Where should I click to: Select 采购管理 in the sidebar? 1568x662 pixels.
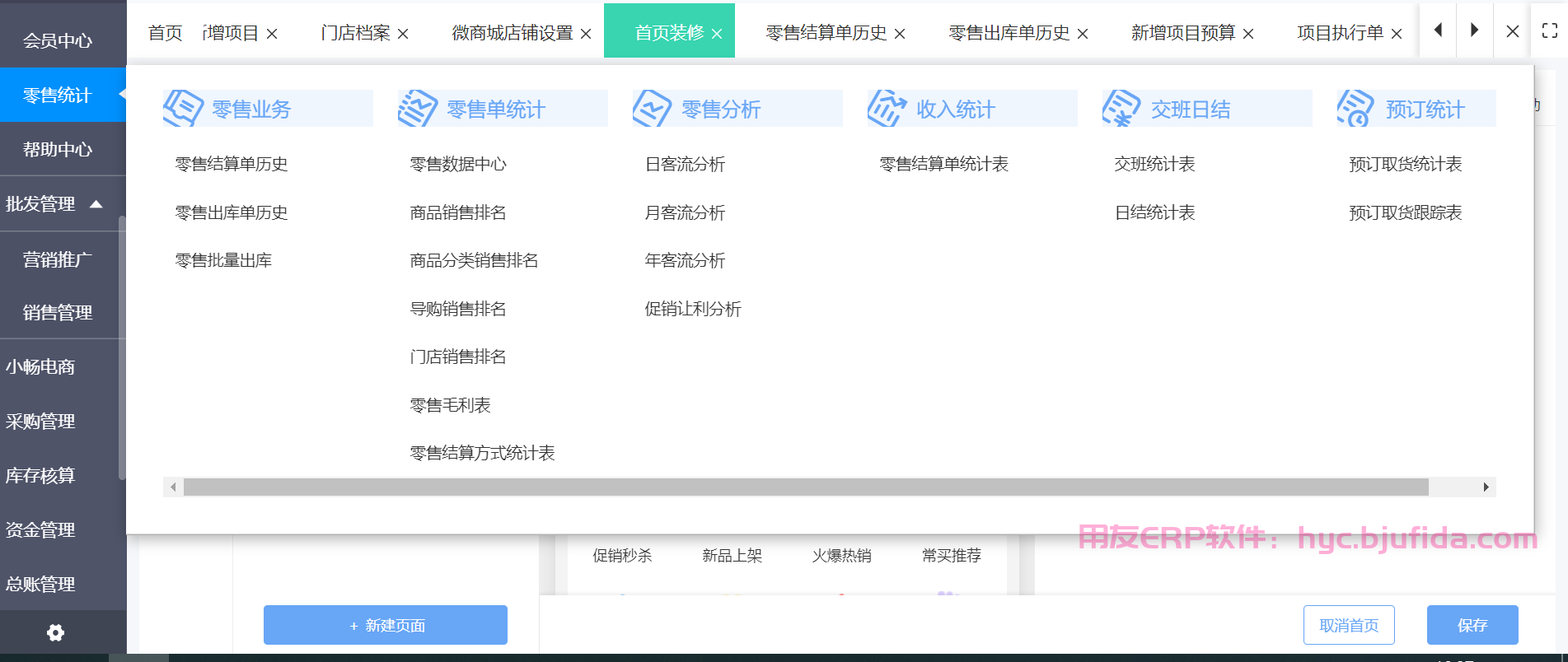point(40,421)
